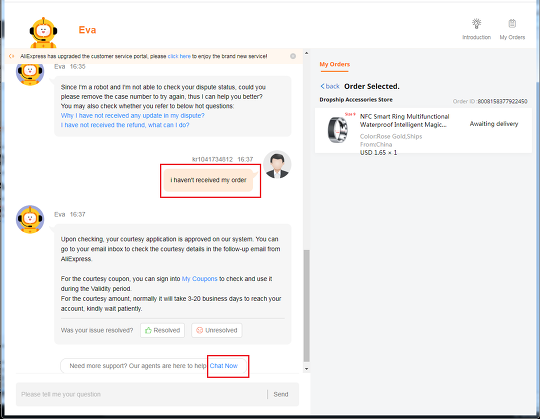Click the chat scrollbar thumb
This screenshot has height=419, width=540.
(306, 306)
